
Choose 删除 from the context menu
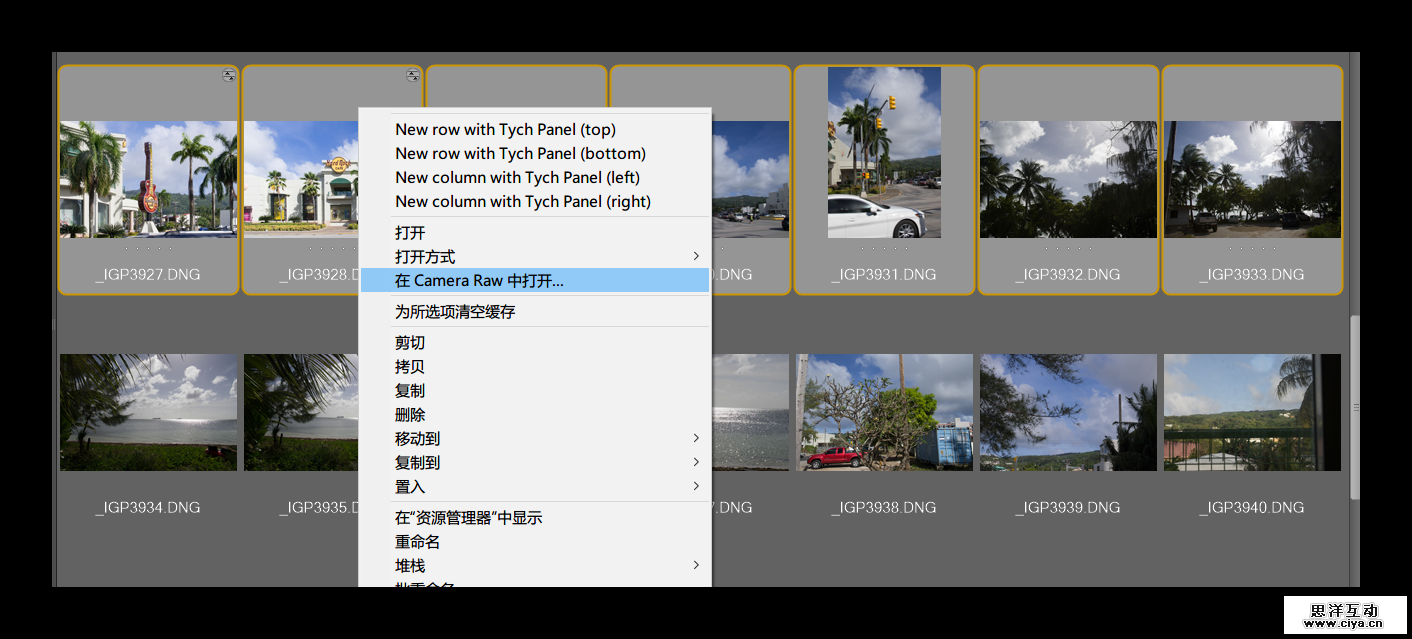[x=410, y=415]
